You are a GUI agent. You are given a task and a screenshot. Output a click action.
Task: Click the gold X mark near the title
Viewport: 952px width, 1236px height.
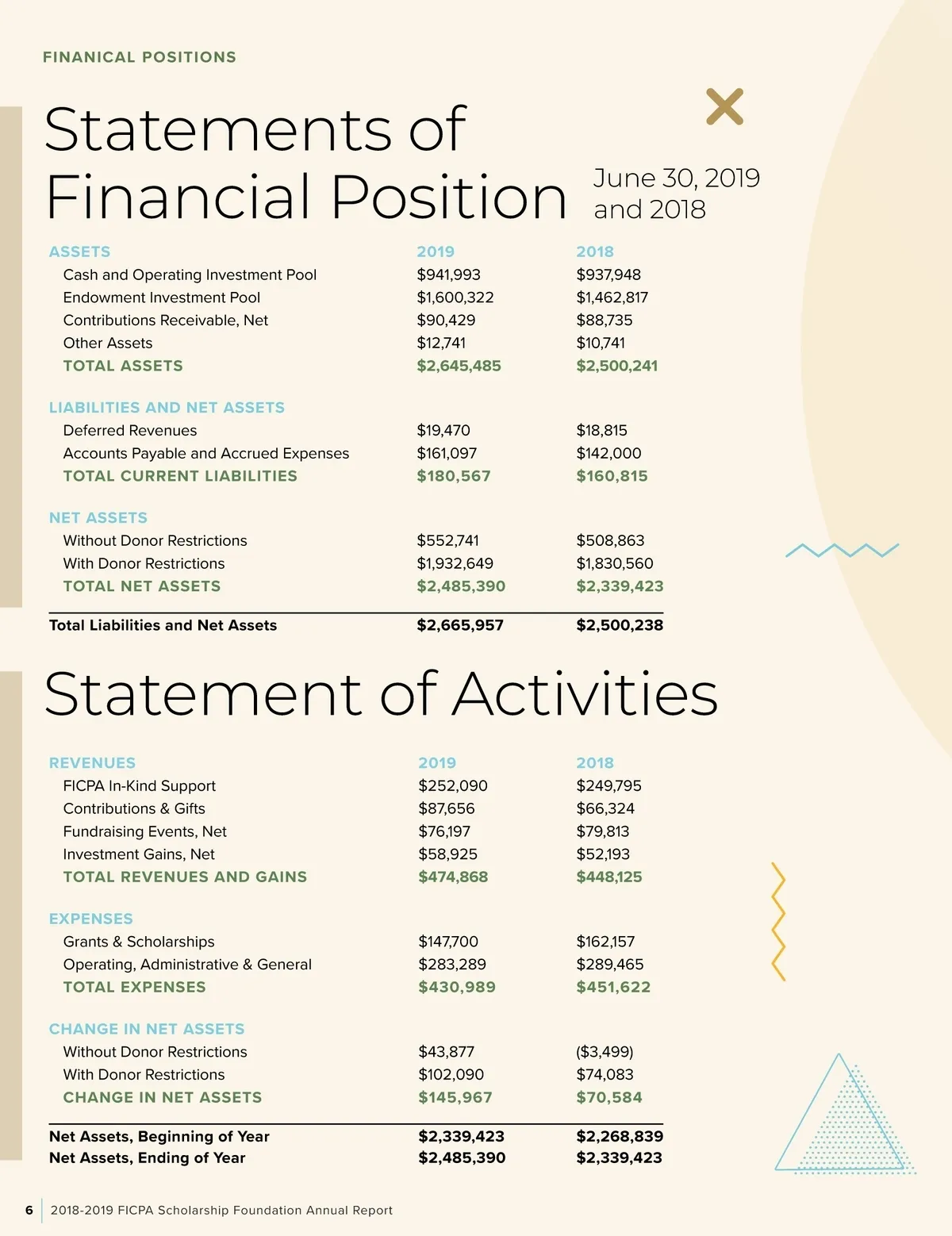pyautogui.click(x=724, y=106)
